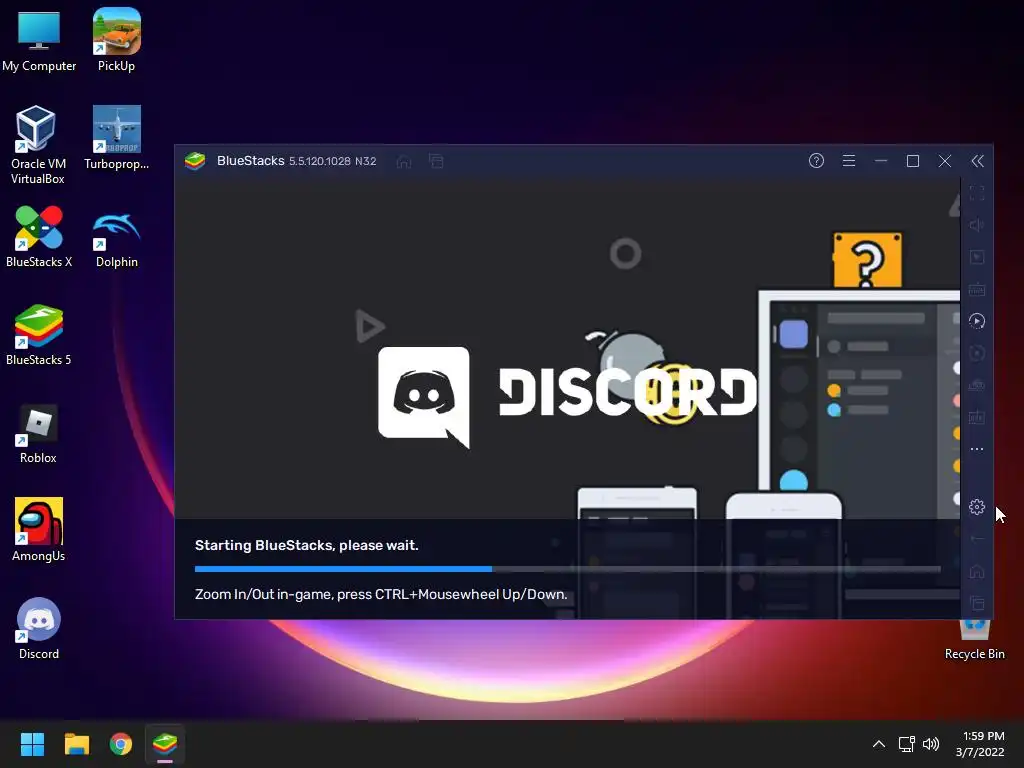The image size is (1024, 768).
Task: Open the BlueStacks help question-mark icon
Action: (x=816, y=161)
